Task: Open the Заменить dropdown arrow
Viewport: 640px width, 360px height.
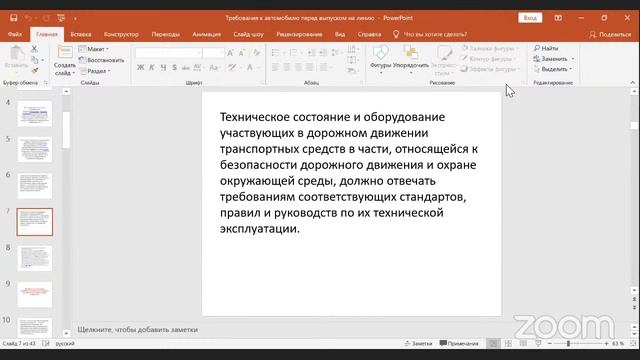Action: [573, 59]
